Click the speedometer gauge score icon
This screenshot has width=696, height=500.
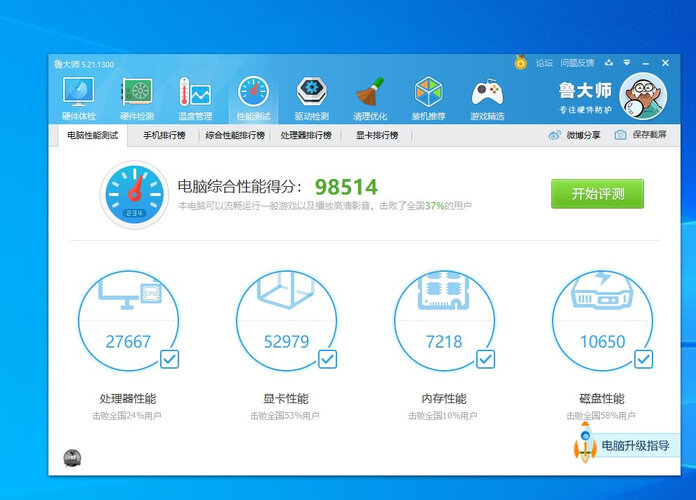coord(134,194)
